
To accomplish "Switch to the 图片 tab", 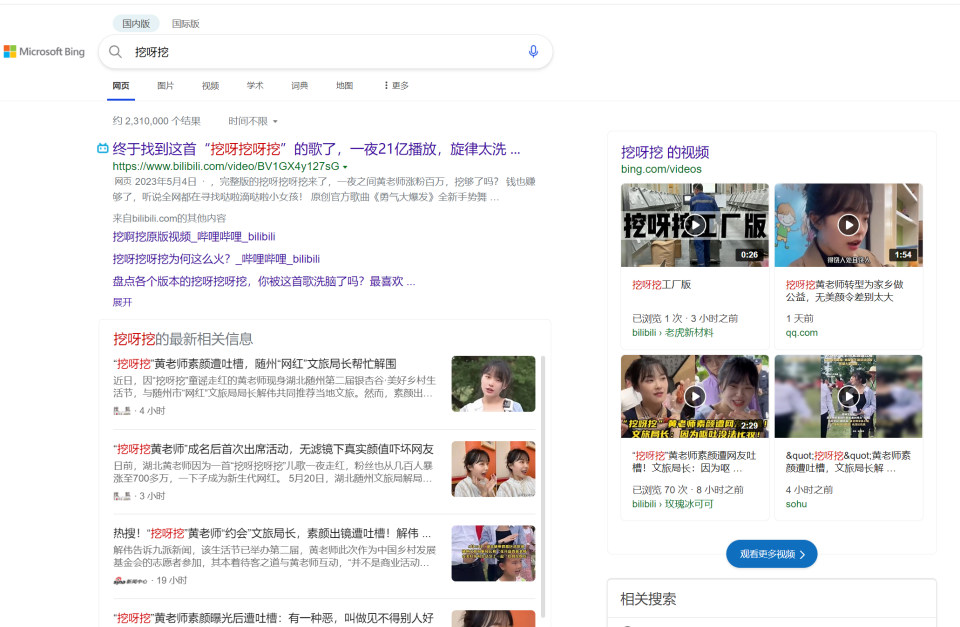I will [x=165, y=86].
